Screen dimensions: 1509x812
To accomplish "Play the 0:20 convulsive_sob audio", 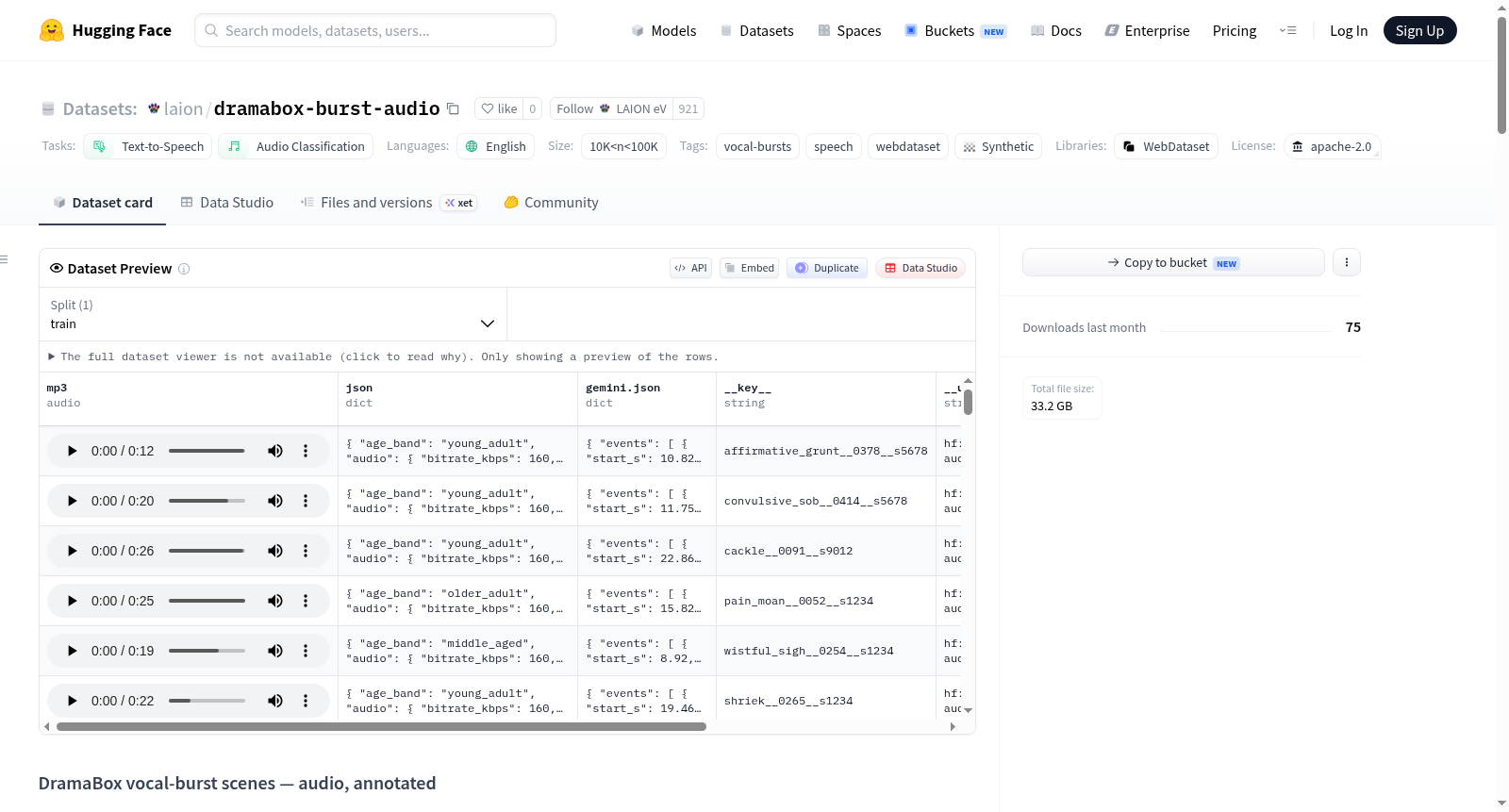I will pyautogui.click(x=72, y=501).
